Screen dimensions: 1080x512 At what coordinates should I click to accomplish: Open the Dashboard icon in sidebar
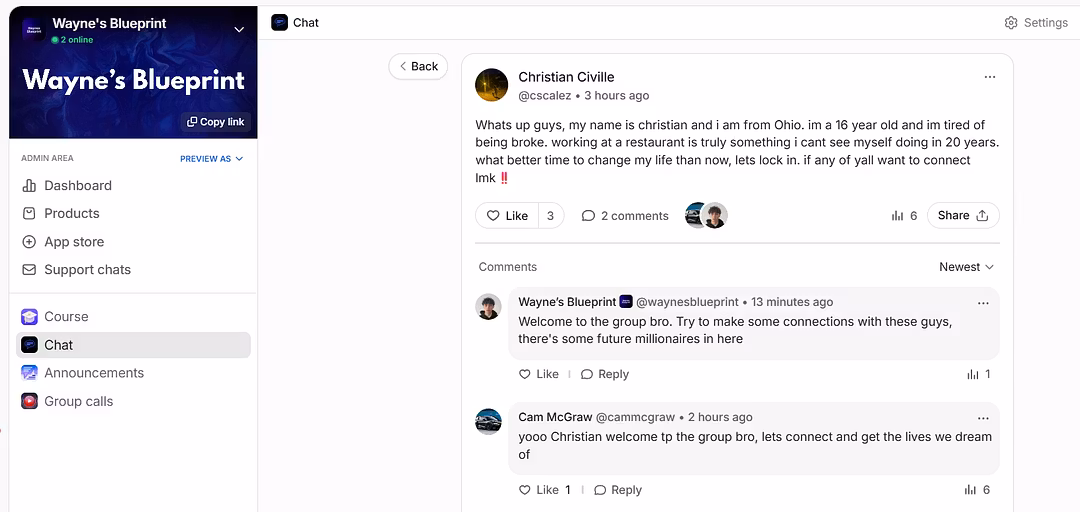click(x=29, y=186)
